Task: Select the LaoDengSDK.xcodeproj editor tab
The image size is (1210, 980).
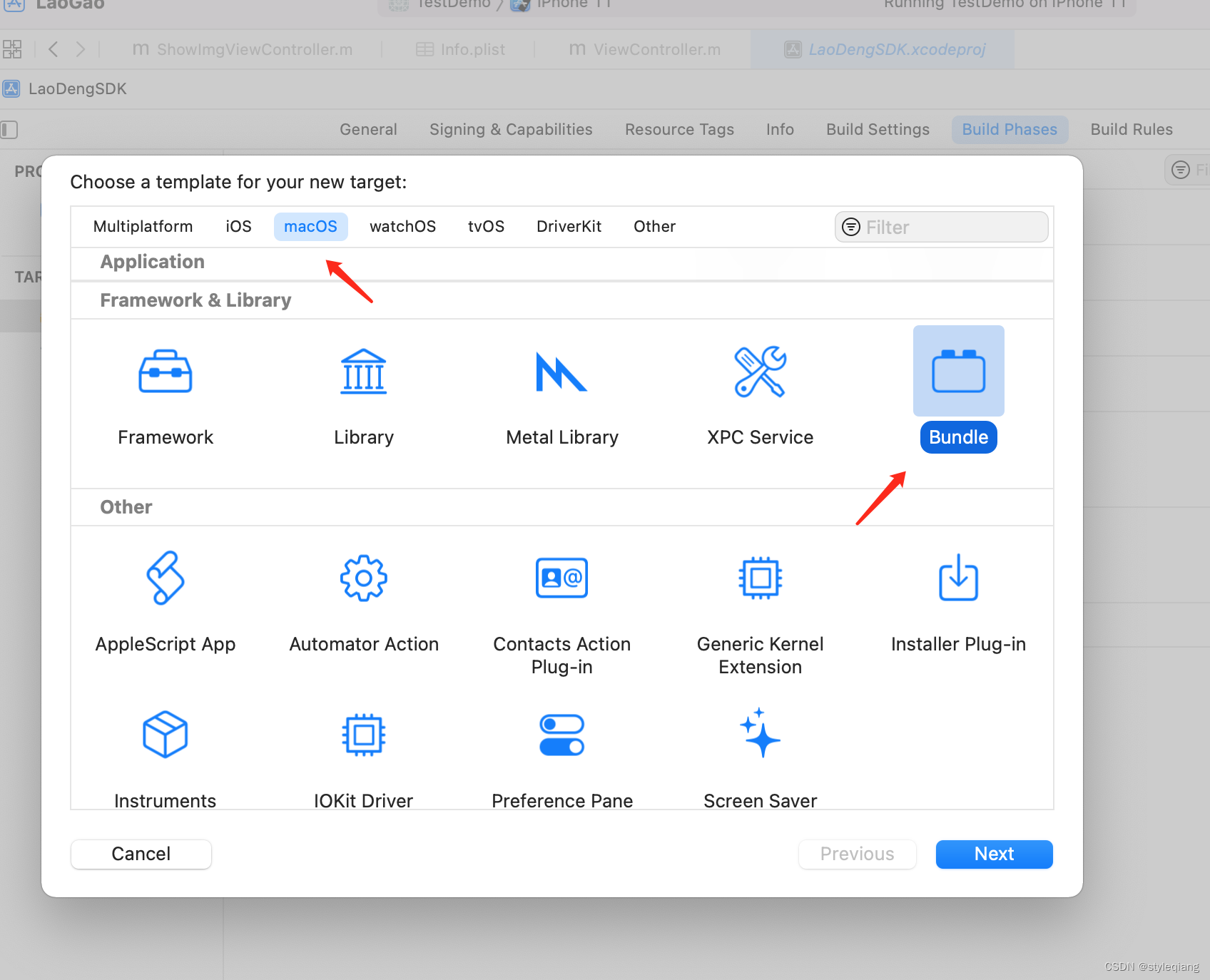Action: pos(883,49)
